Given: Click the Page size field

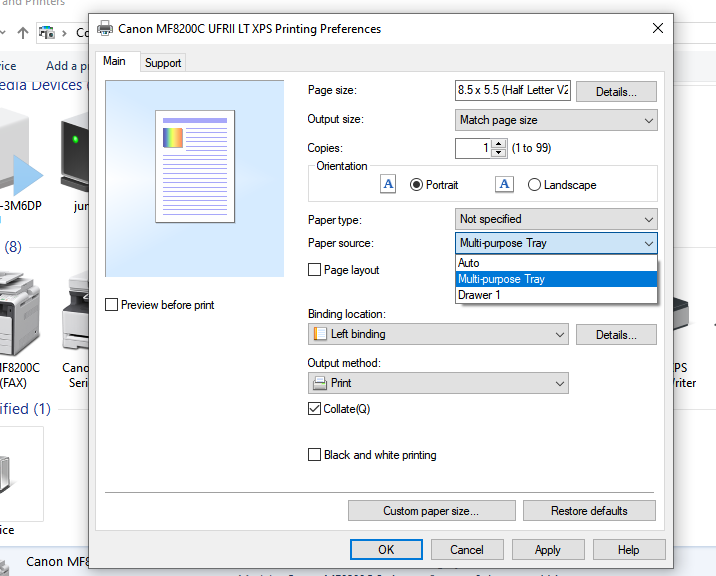Looking at the screenshot, I should pos(513,90).
